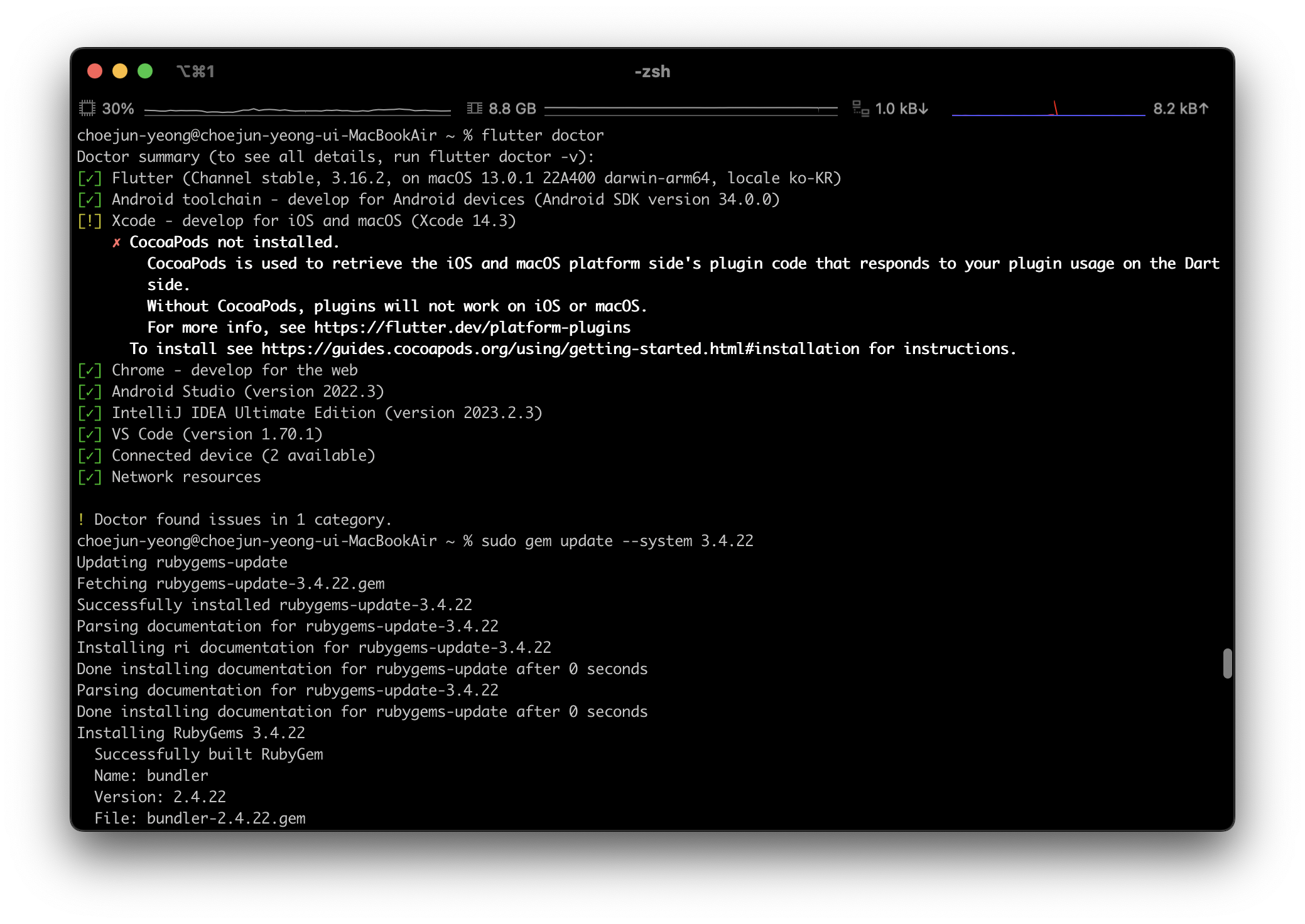This screenshot has width=1305, height=924.
Task: Click 'IntelliJ IDEA Ultimate Edition' text
Action: click(244, 412)
